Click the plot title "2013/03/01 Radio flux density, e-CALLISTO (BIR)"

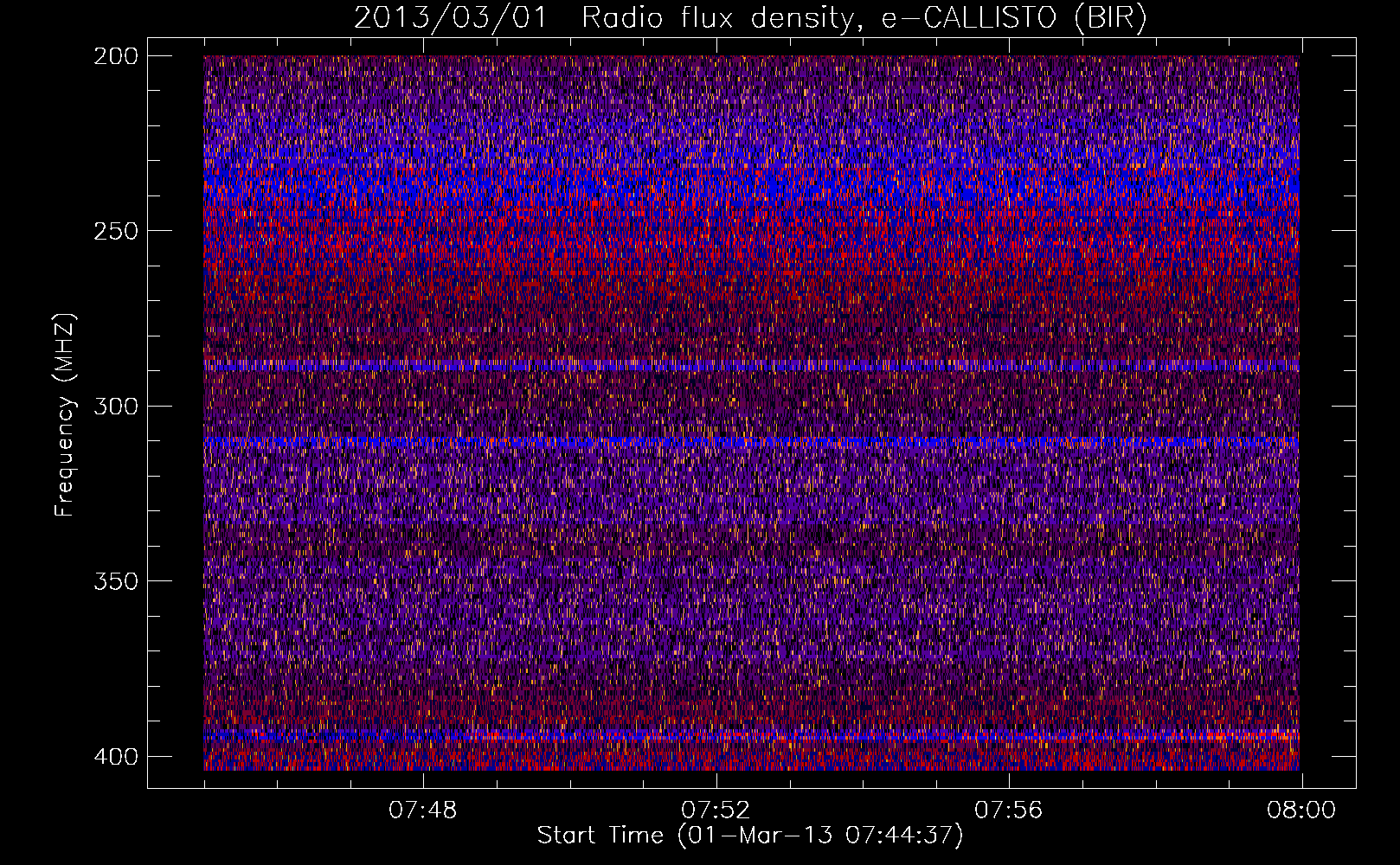click(750, 18)
